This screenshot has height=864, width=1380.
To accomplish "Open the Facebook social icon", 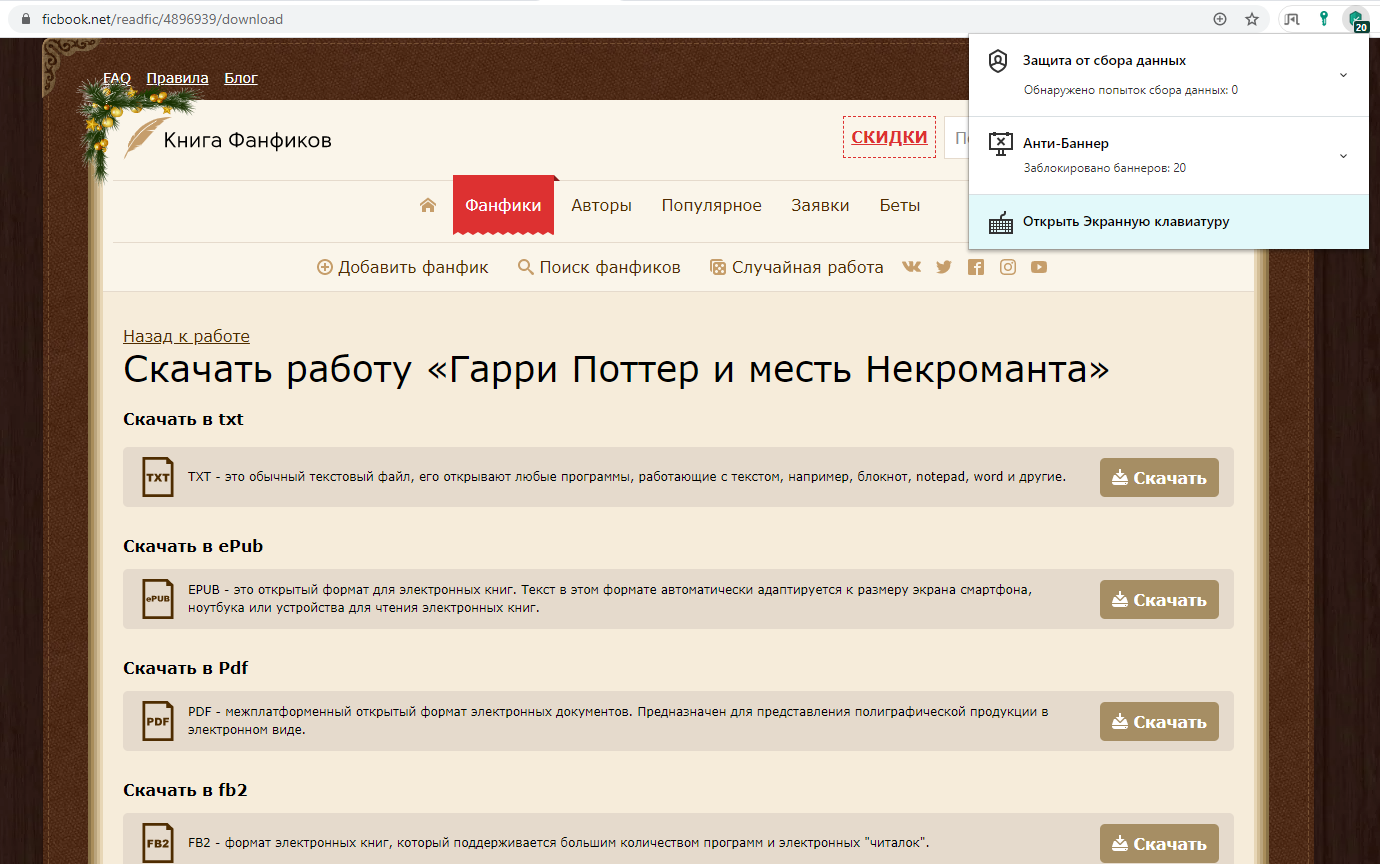I will [976, 267].
